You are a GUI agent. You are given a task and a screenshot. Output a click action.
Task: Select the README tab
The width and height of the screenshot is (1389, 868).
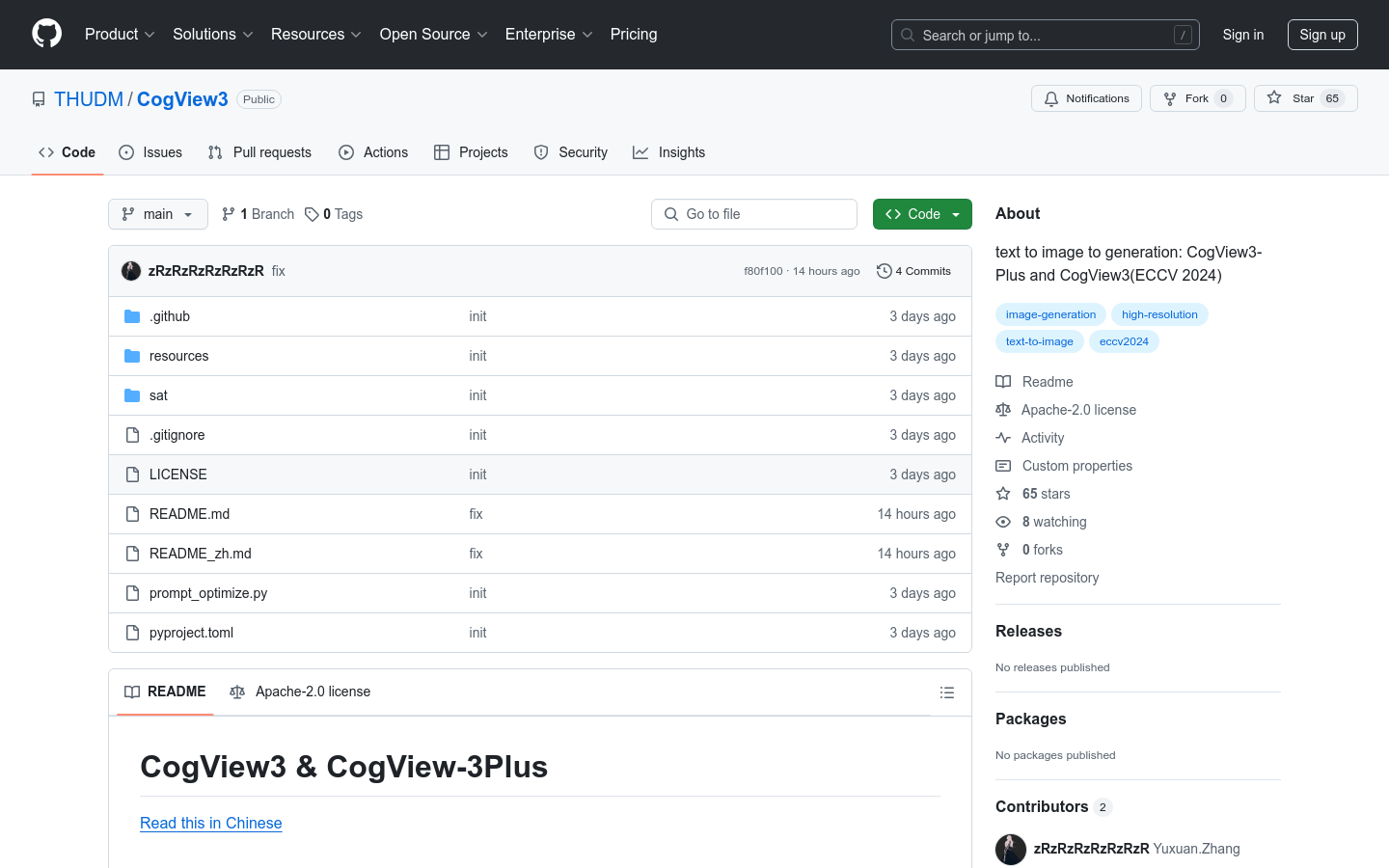165,692
